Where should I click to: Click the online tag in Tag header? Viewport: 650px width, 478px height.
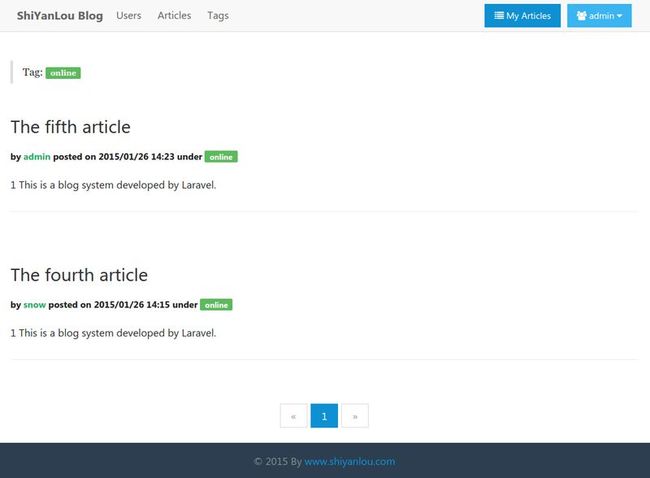point(63,73)
